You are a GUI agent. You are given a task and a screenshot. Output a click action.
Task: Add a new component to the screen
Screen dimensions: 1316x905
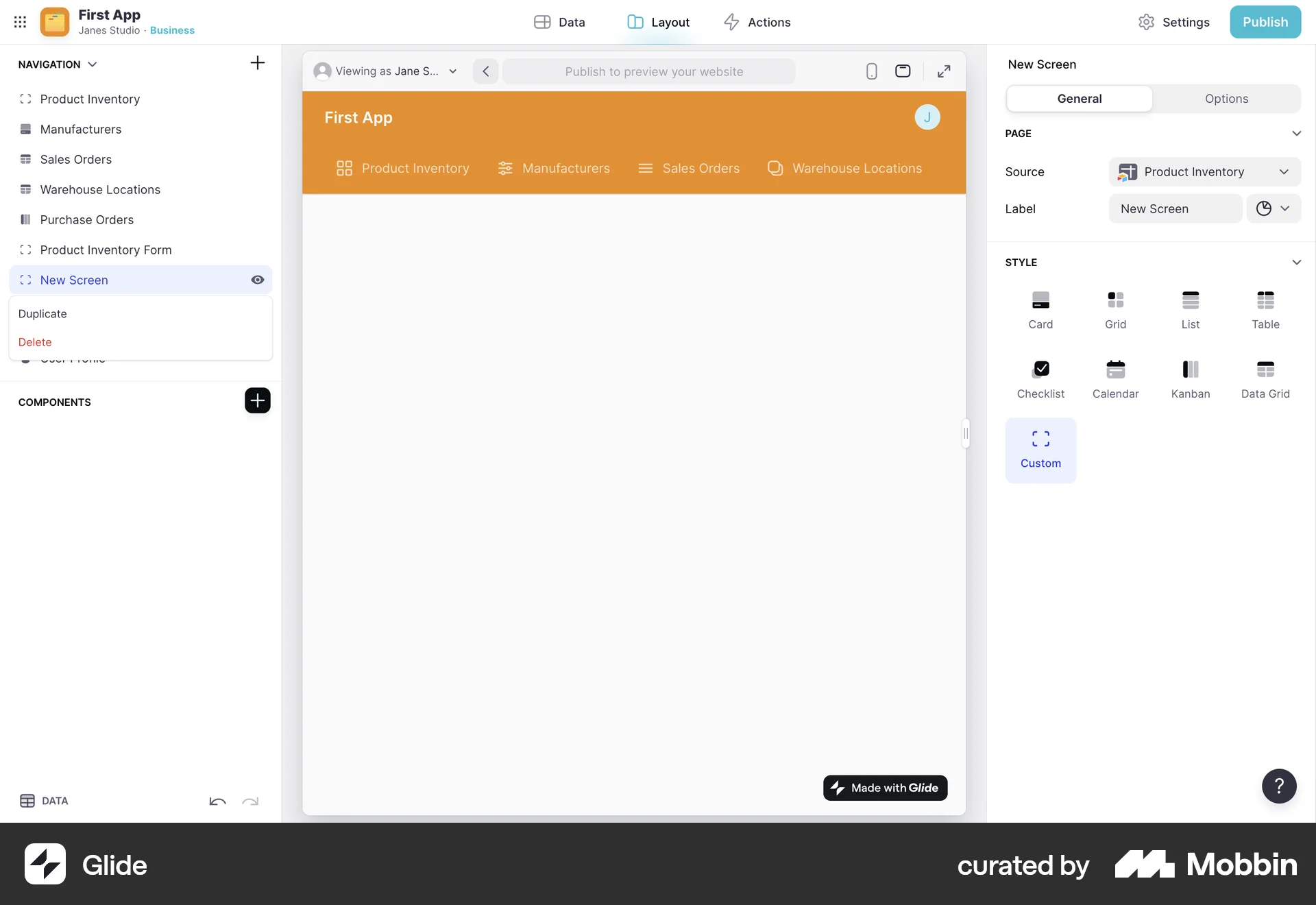pyautogui.click(x=257, y=400)
